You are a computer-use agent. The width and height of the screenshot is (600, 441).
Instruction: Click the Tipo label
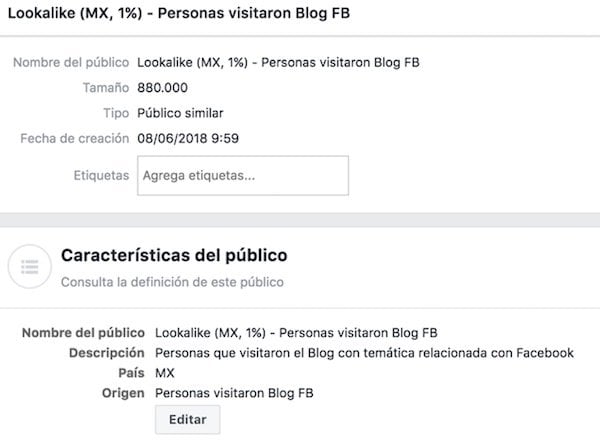coord(116,113)
